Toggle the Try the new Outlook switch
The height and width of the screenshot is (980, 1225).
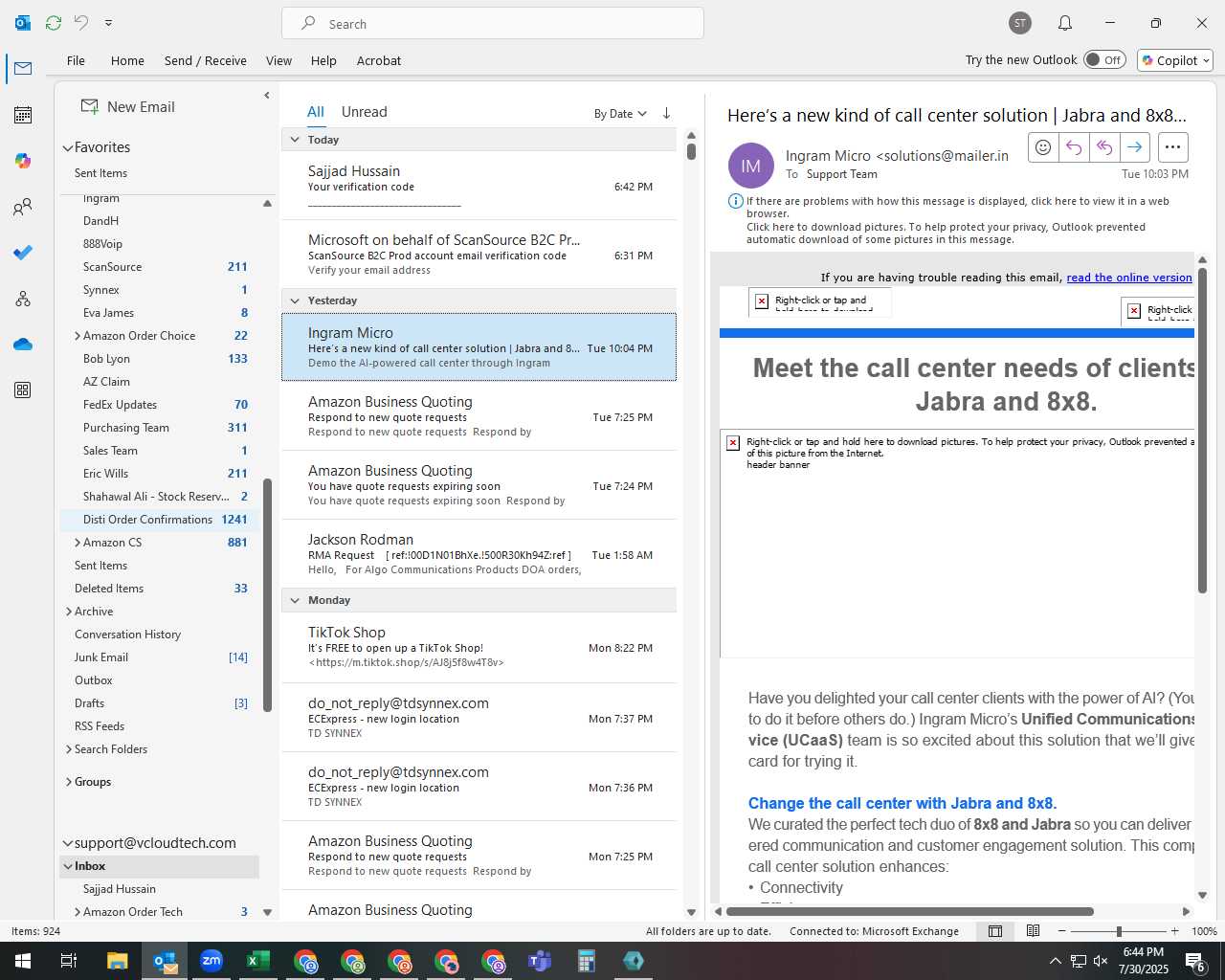1104,59
